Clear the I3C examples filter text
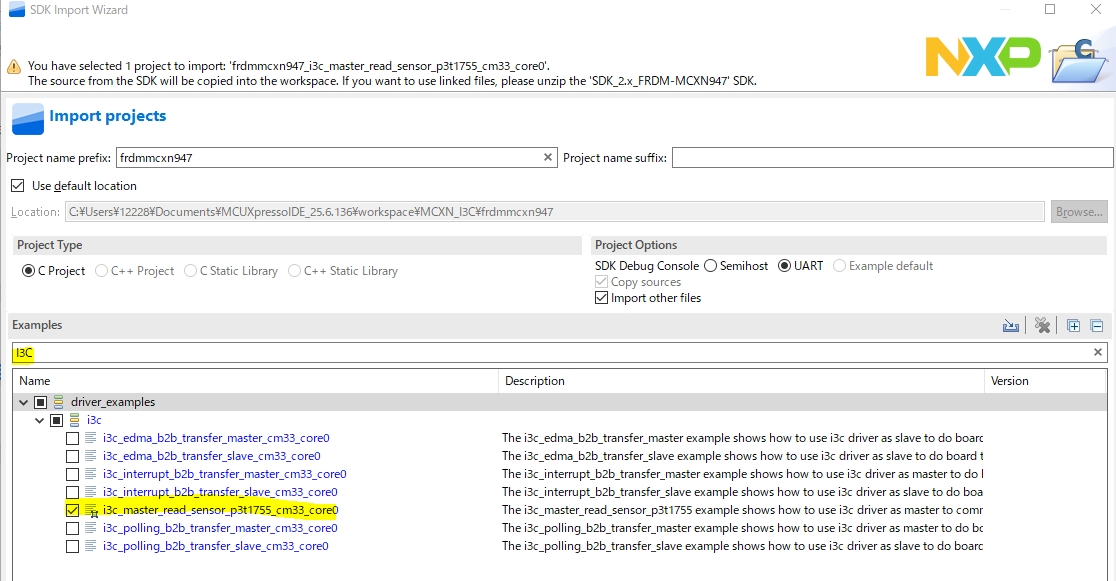The image size is (1116, 581). (x=1097, y=353)
